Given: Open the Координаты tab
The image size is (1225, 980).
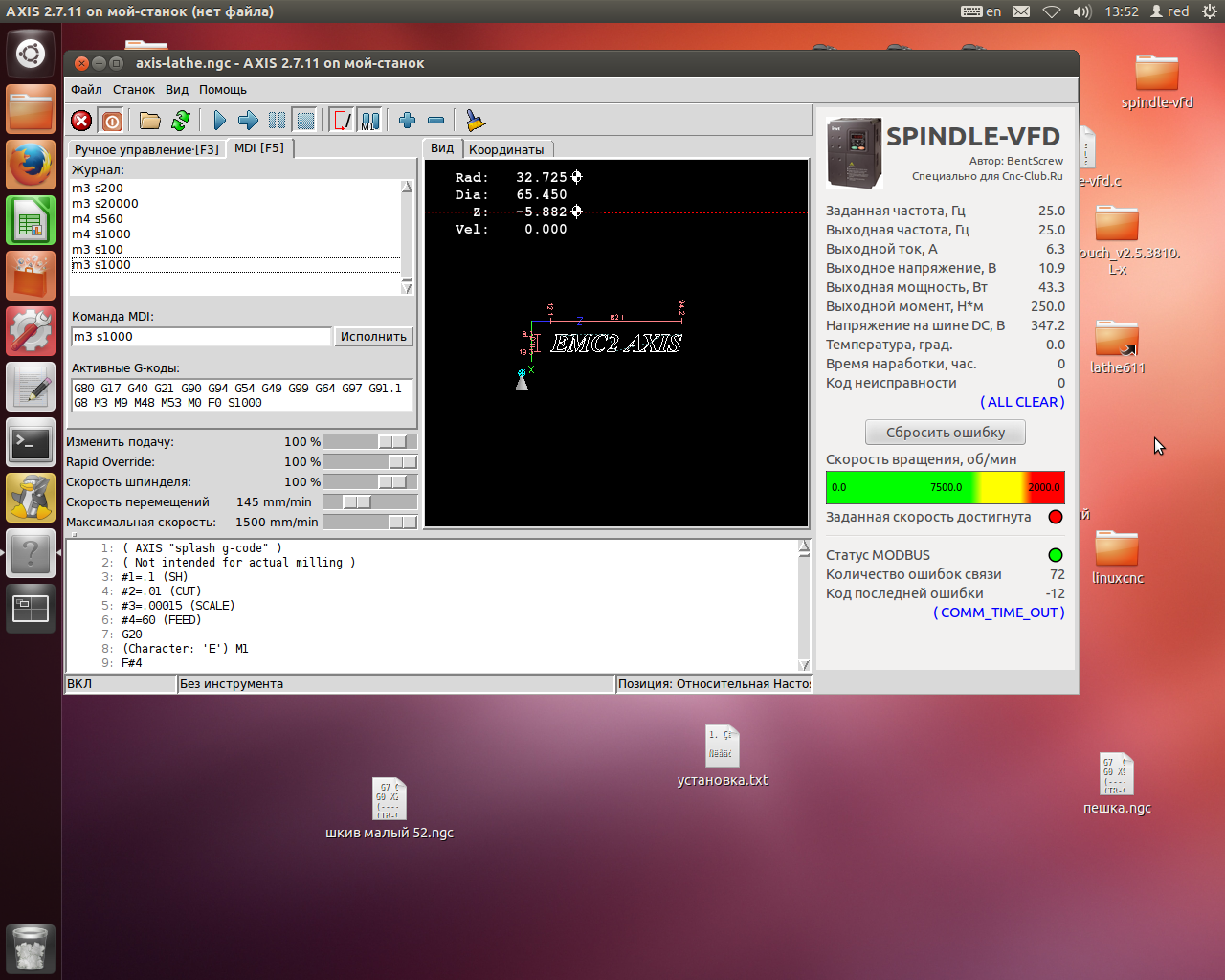Looking at the screenshot, I should click(506, 149).
